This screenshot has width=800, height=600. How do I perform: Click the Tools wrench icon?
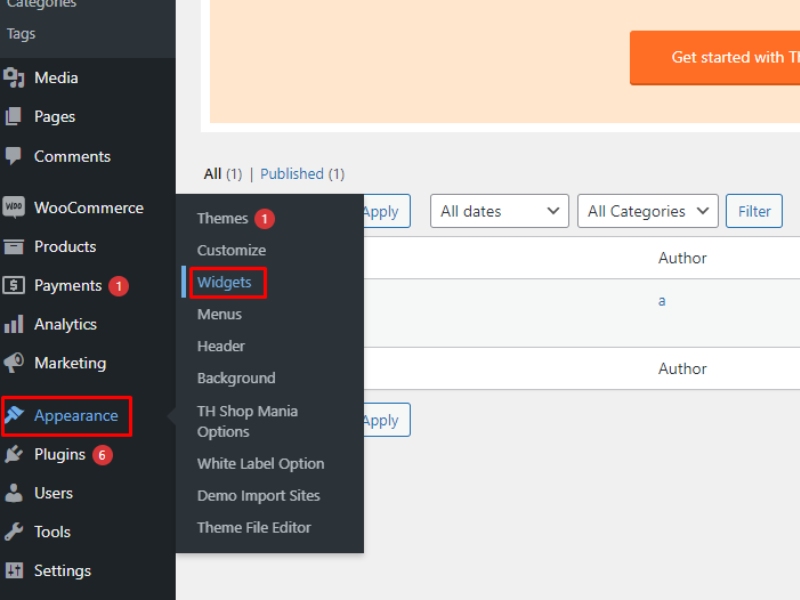point(14,532)
